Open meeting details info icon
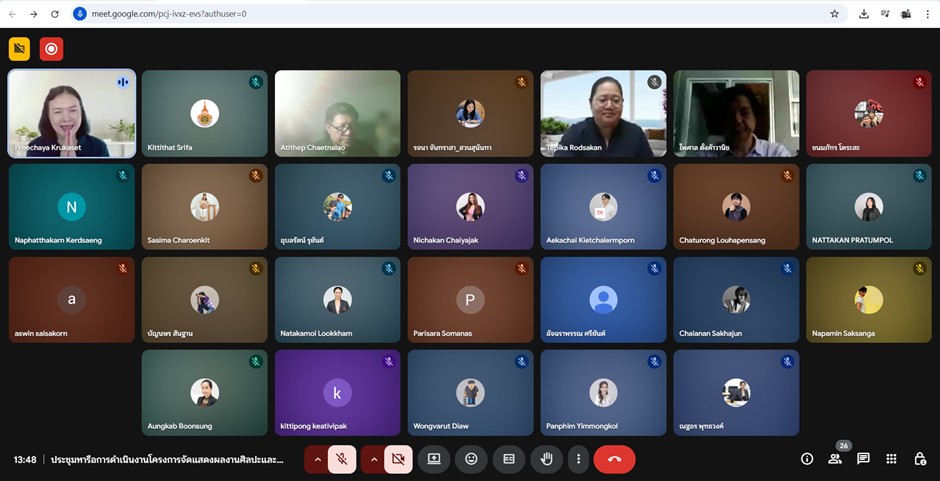 point(807,459)
